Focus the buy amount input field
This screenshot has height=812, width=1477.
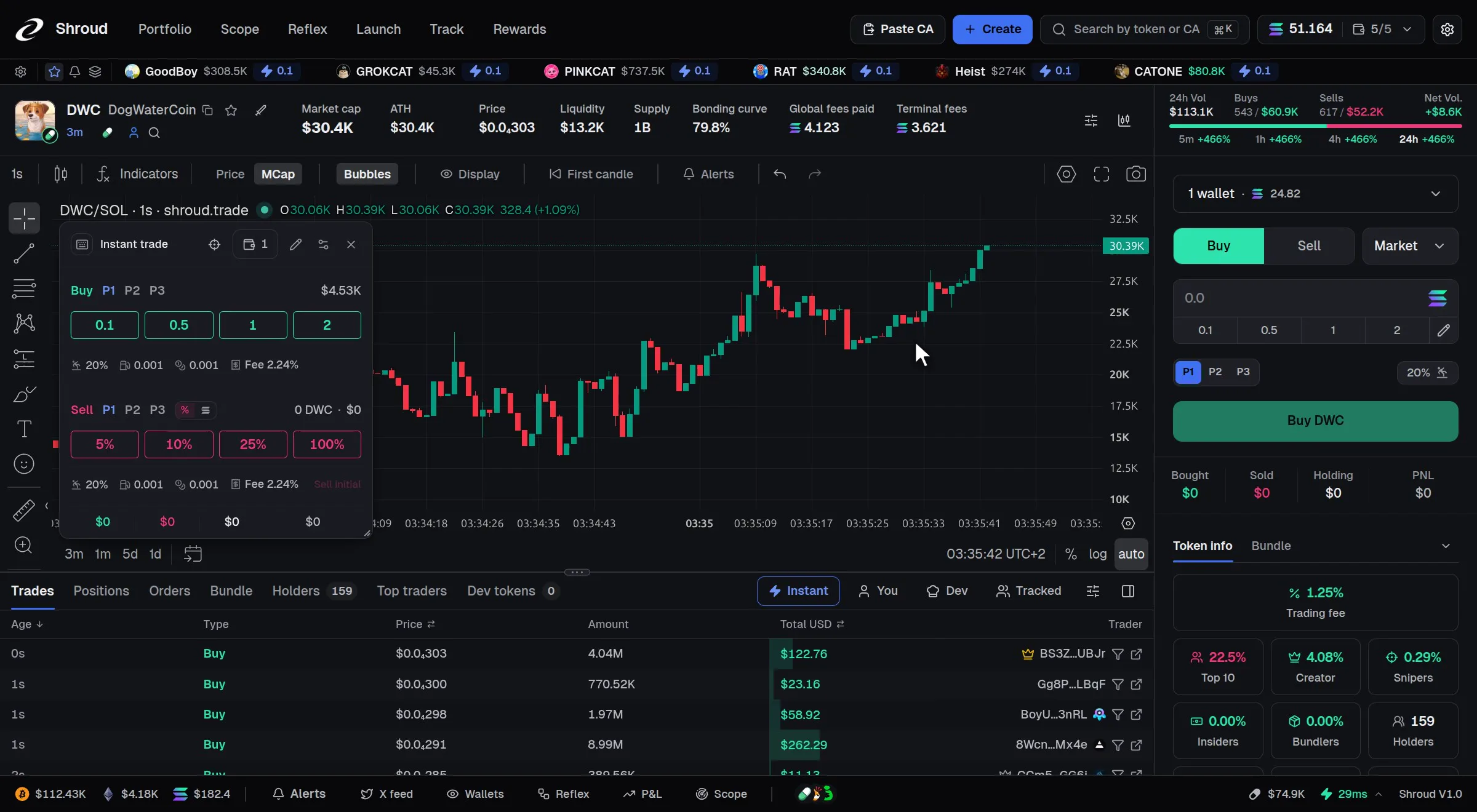coord(1299,298)
